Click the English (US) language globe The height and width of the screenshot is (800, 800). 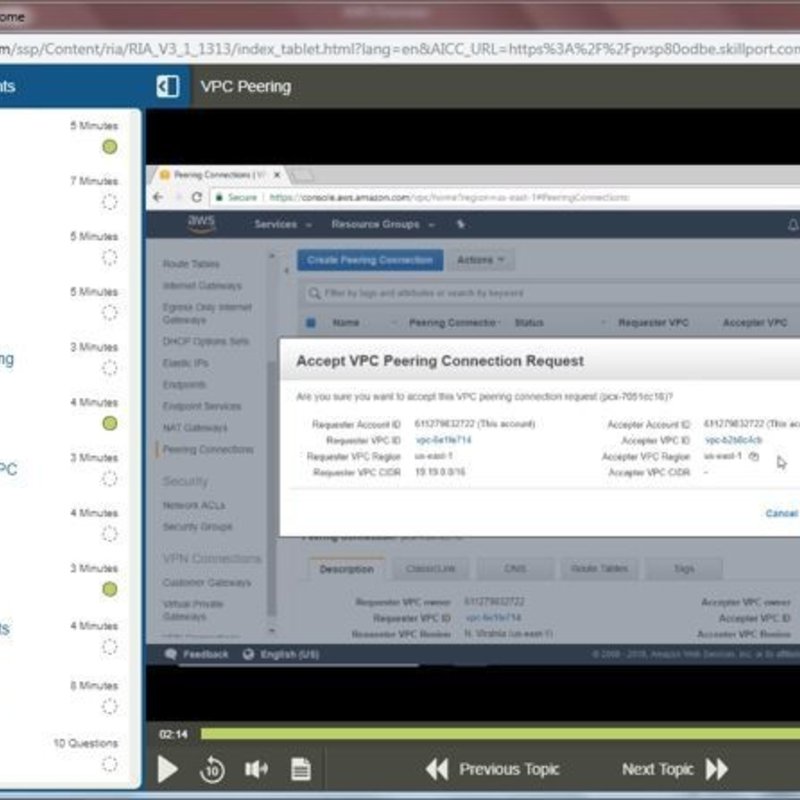pyautogui.click(x=248, y=654)
